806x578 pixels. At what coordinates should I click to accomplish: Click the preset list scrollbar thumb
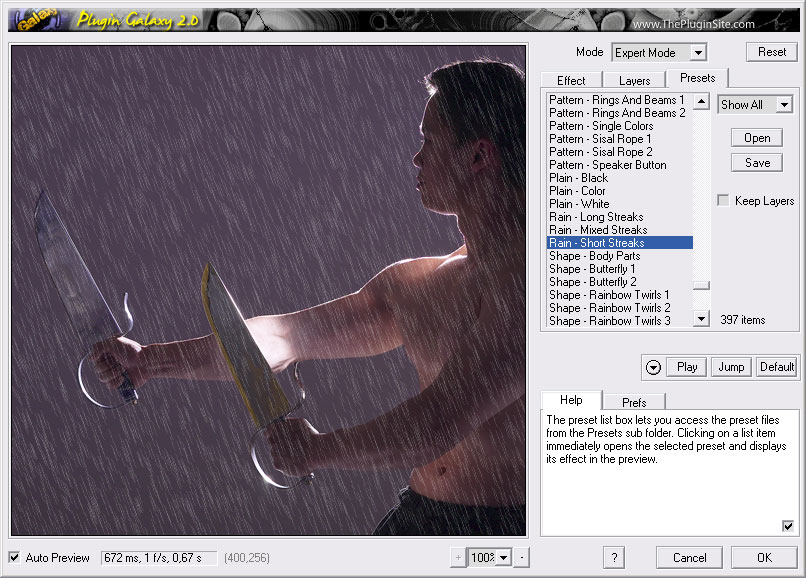click(701, 285)
